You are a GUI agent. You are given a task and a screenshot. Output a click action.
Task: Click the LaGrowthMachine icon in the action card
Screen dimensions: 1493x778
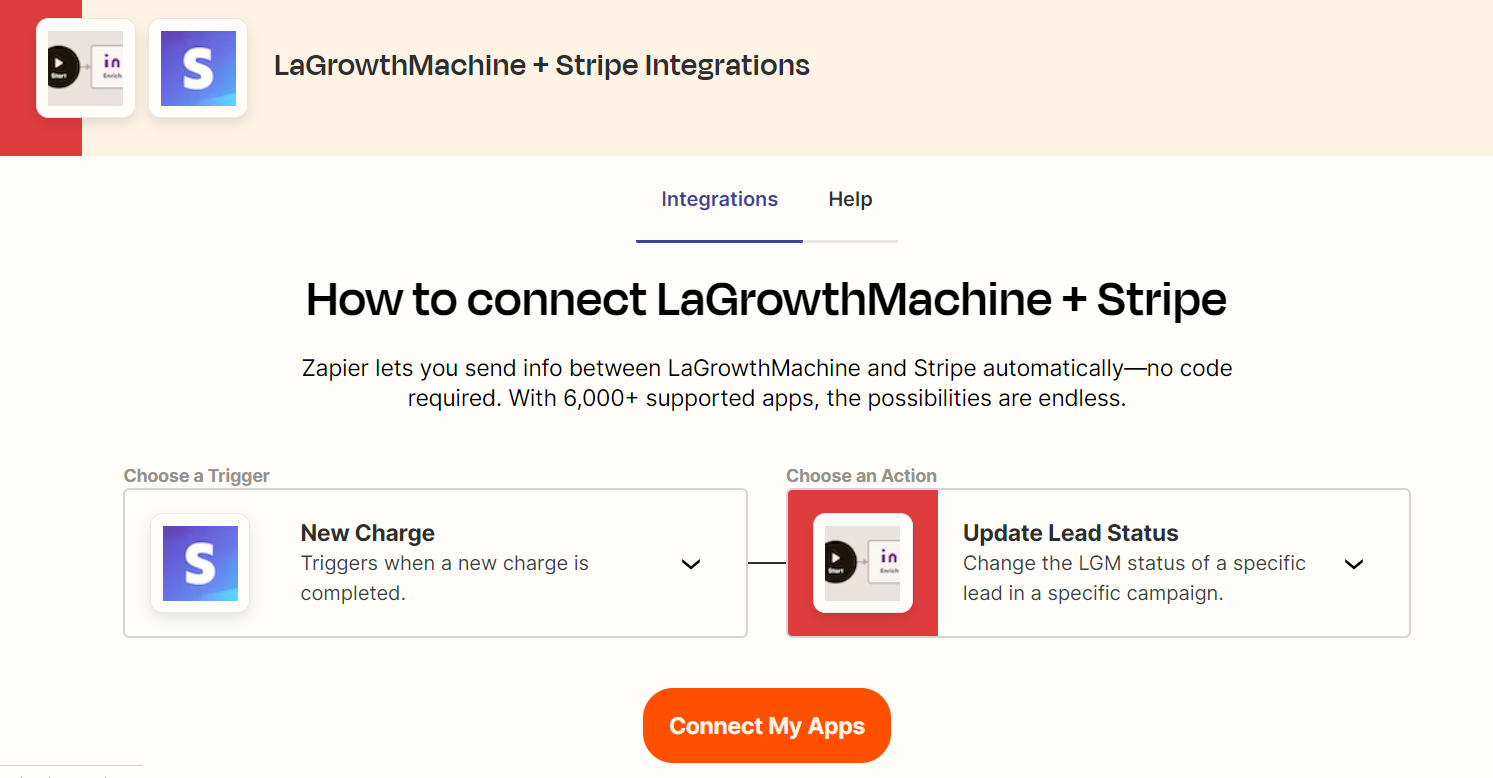pos(862,563)
